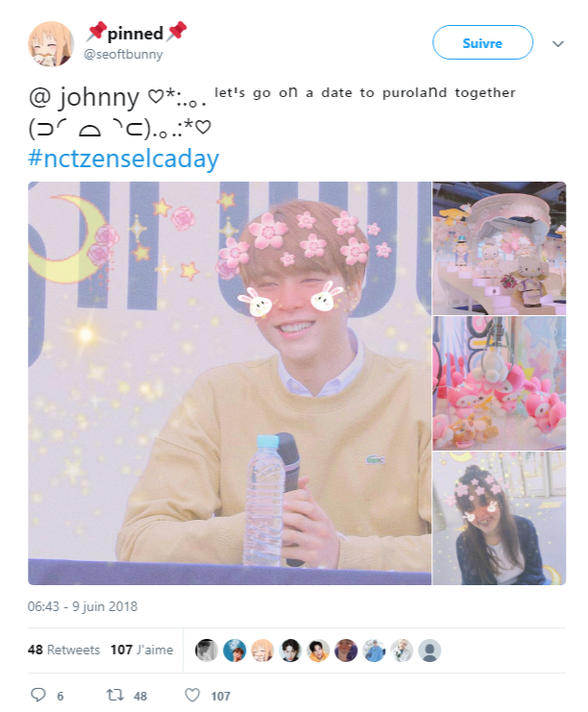Open the top-right Puroland stage photo
Screen dimensions: 588x712
(499, 248)
